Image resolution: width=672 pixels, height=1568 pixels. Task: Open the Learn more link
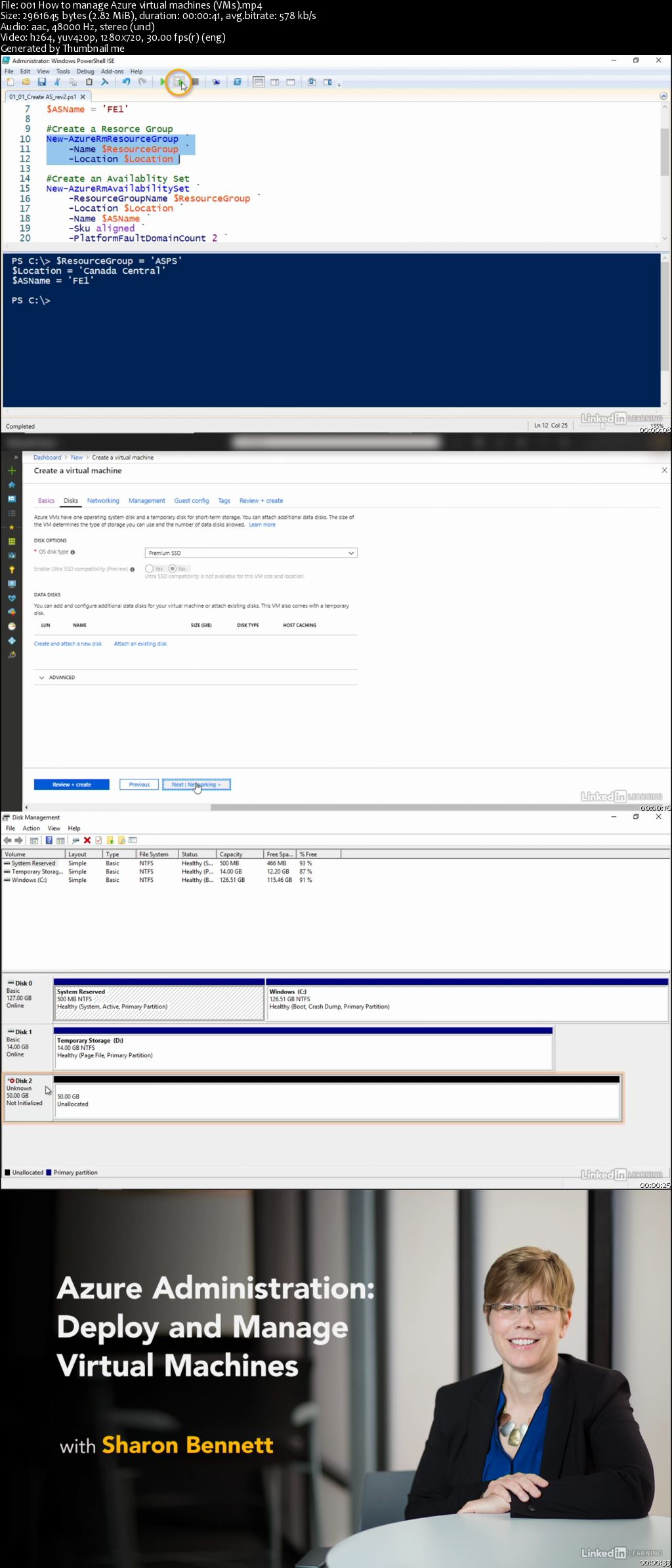262,525
